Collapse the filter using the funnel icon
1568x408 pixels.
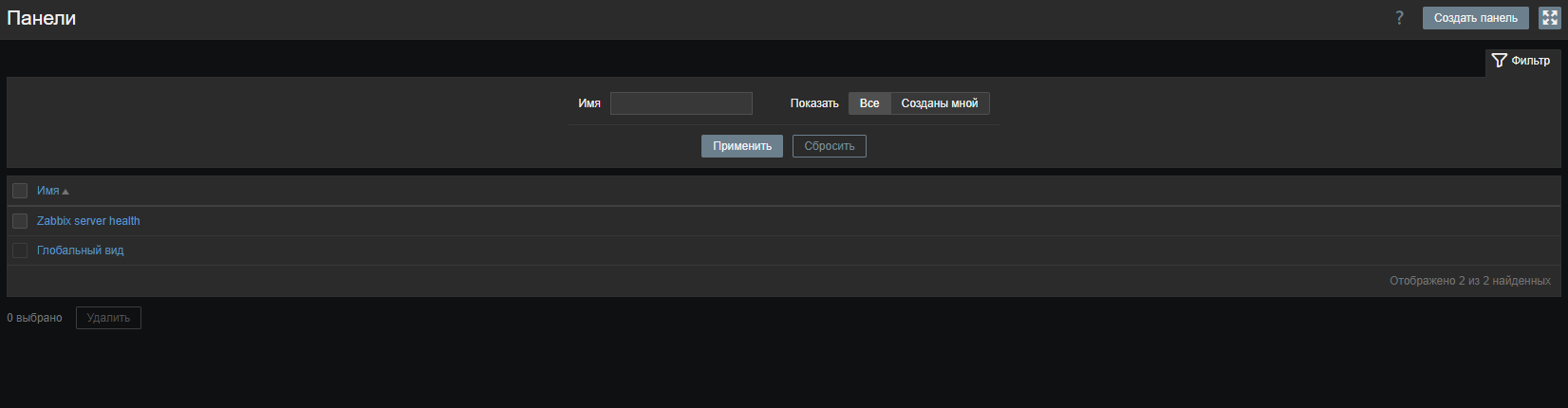click(1500, 61)
